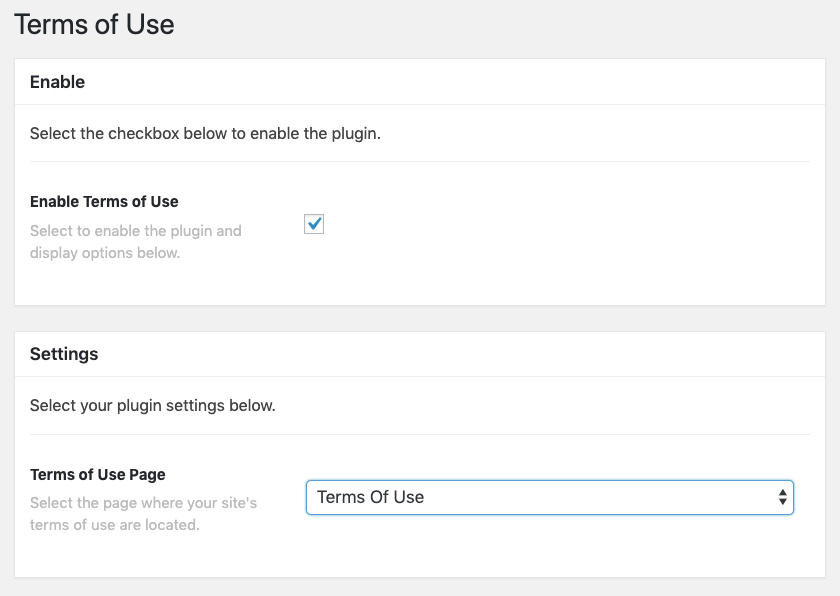The image size is (840, 596).
Task: Click the Enable section heading
Action: [57, 82]
